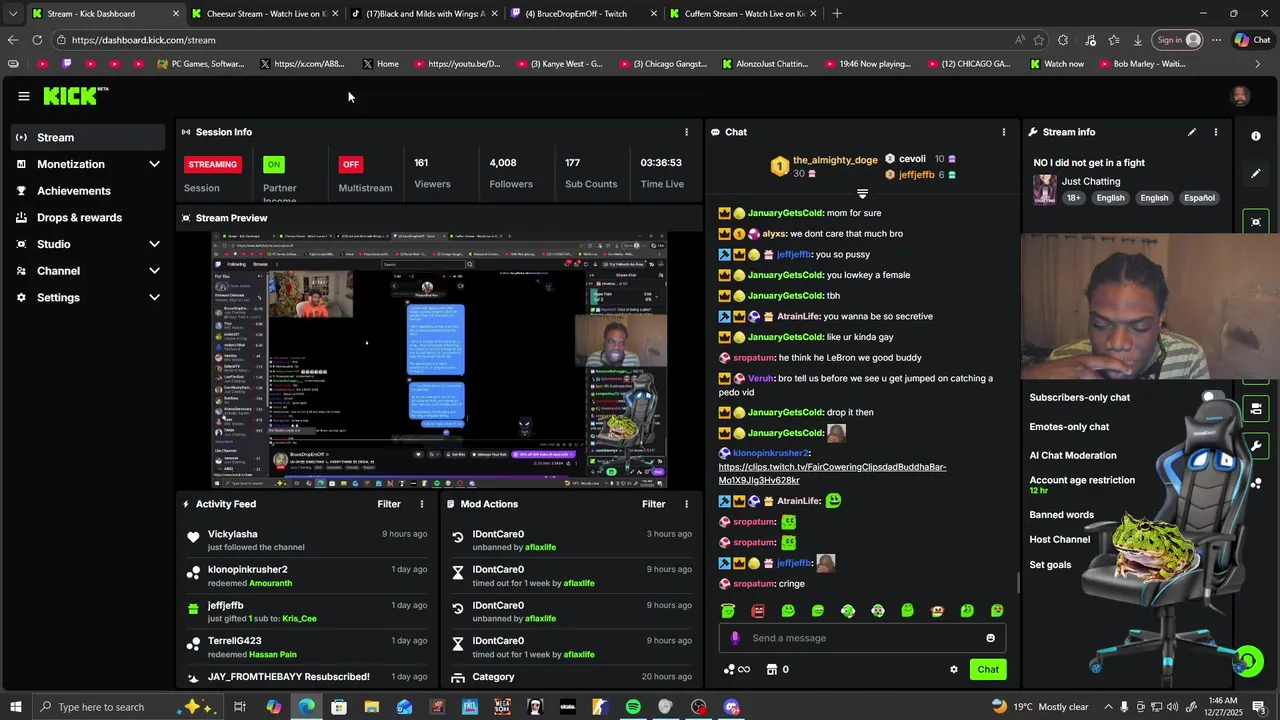This screenshot has height=720, width=1280.
Task: Click the green Chat send button
Action: [988, 670]
